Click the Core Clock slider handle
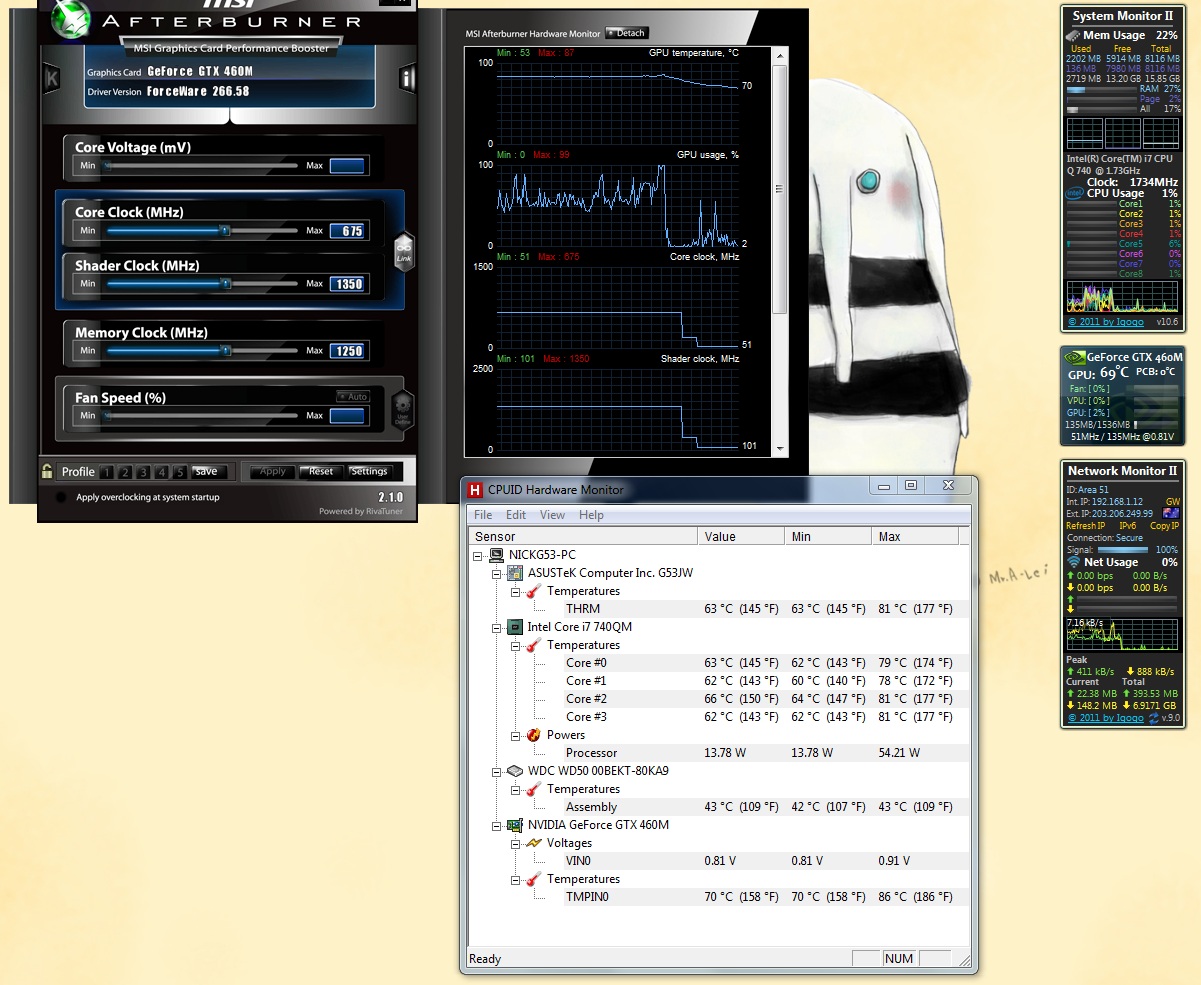The width and height of the screenshot is (1201, 985). coord(226,231)
